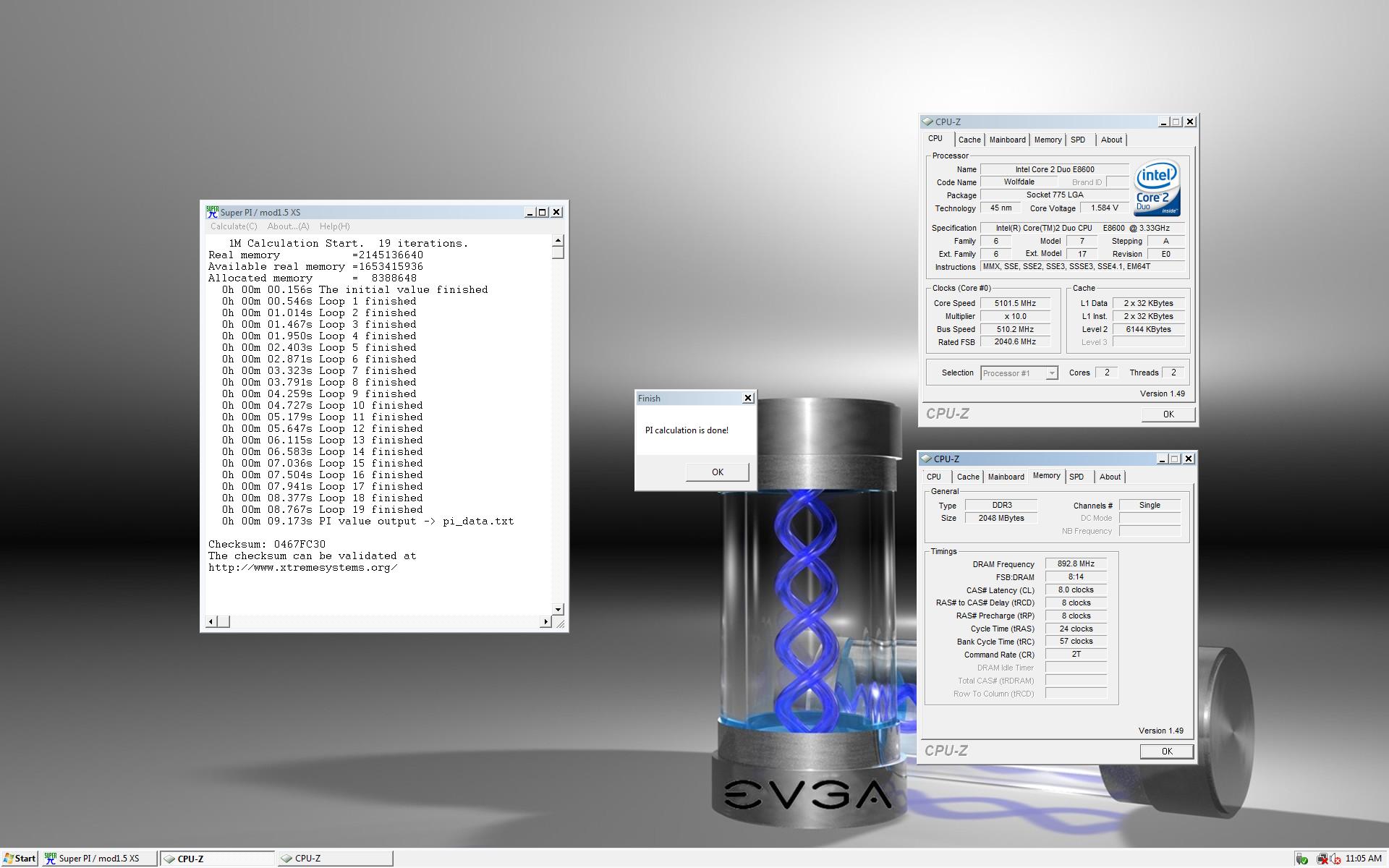1389x868 pixels.
Task: Activate the second CPU-Z taskbar button
Action: point(336,859)
